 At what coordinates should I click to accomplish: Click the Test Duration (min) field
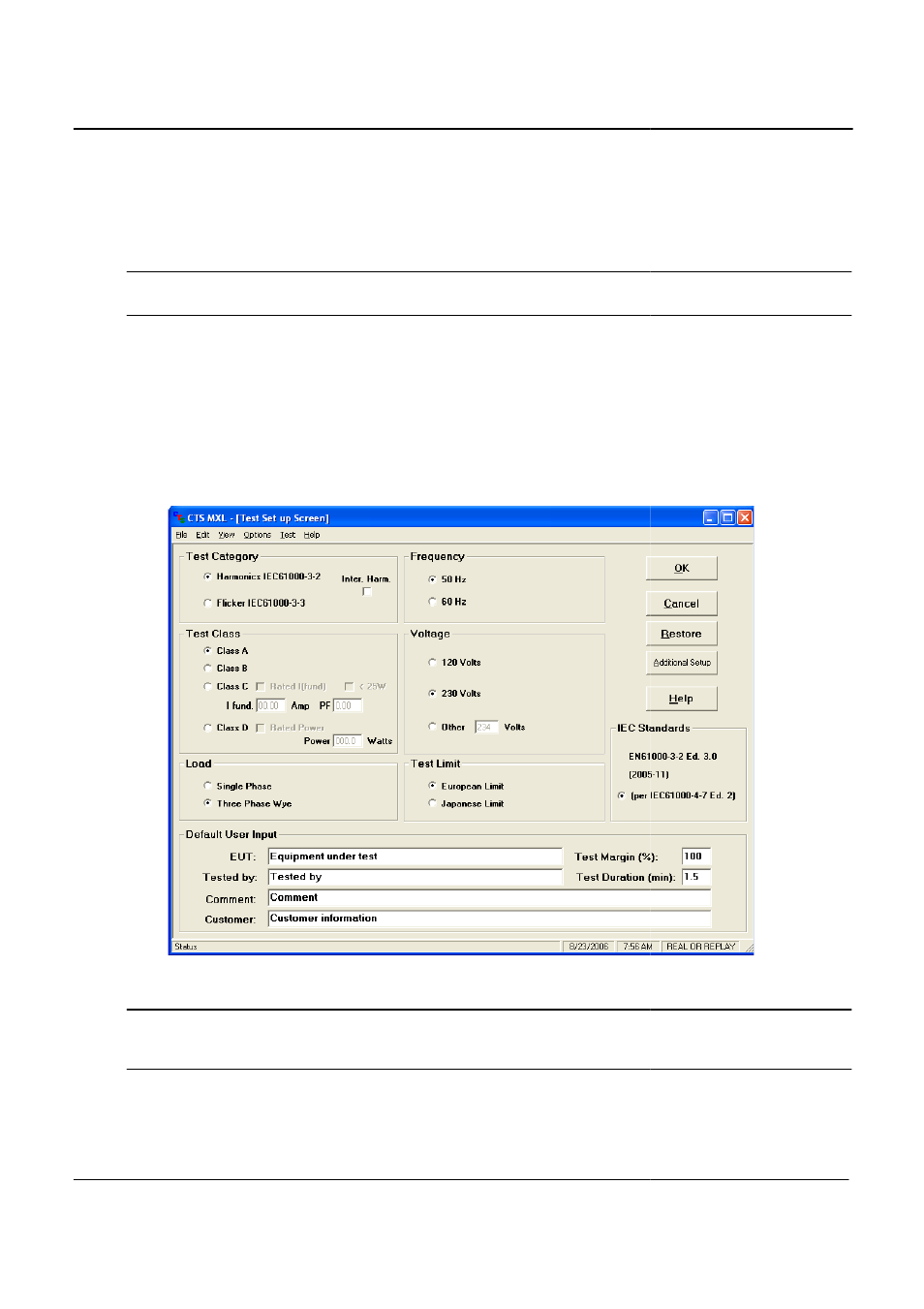coord(695,877)
